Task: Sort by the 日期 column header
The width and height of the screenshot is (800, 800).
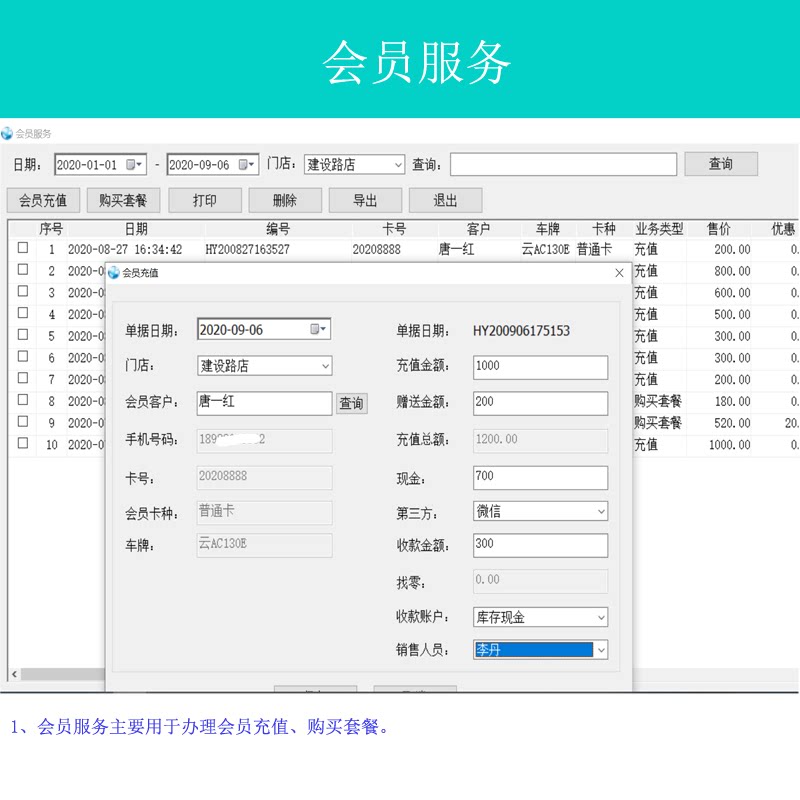Action: tap(136, 229)
